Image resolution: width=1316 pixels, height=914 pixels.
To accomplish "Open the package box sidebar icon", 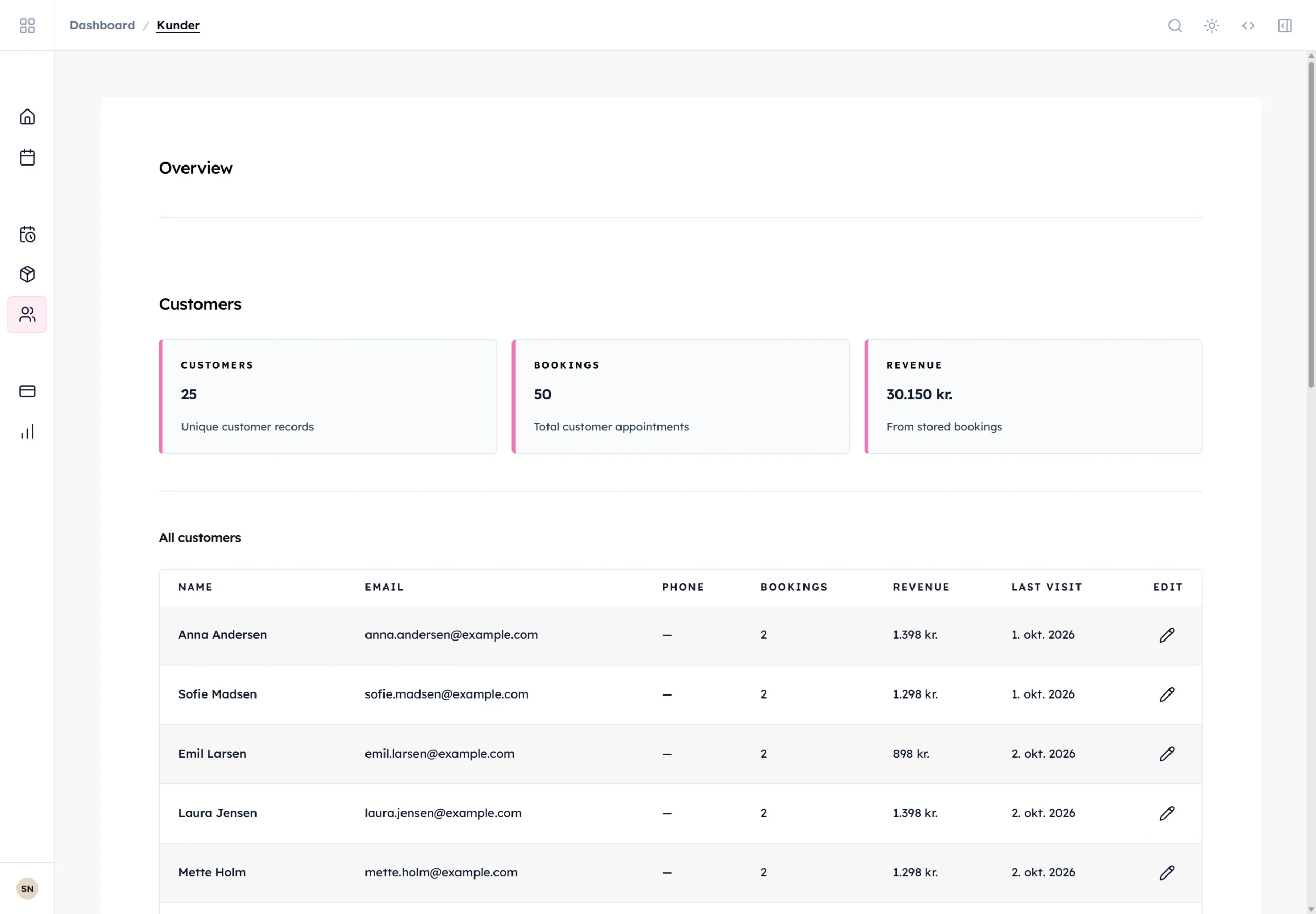I will [27, 275].
